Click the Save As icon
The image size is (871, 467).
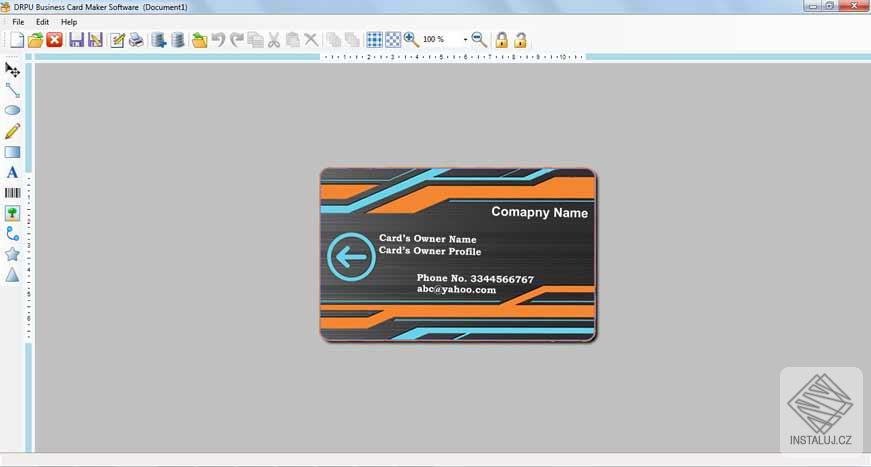point(96,40)
